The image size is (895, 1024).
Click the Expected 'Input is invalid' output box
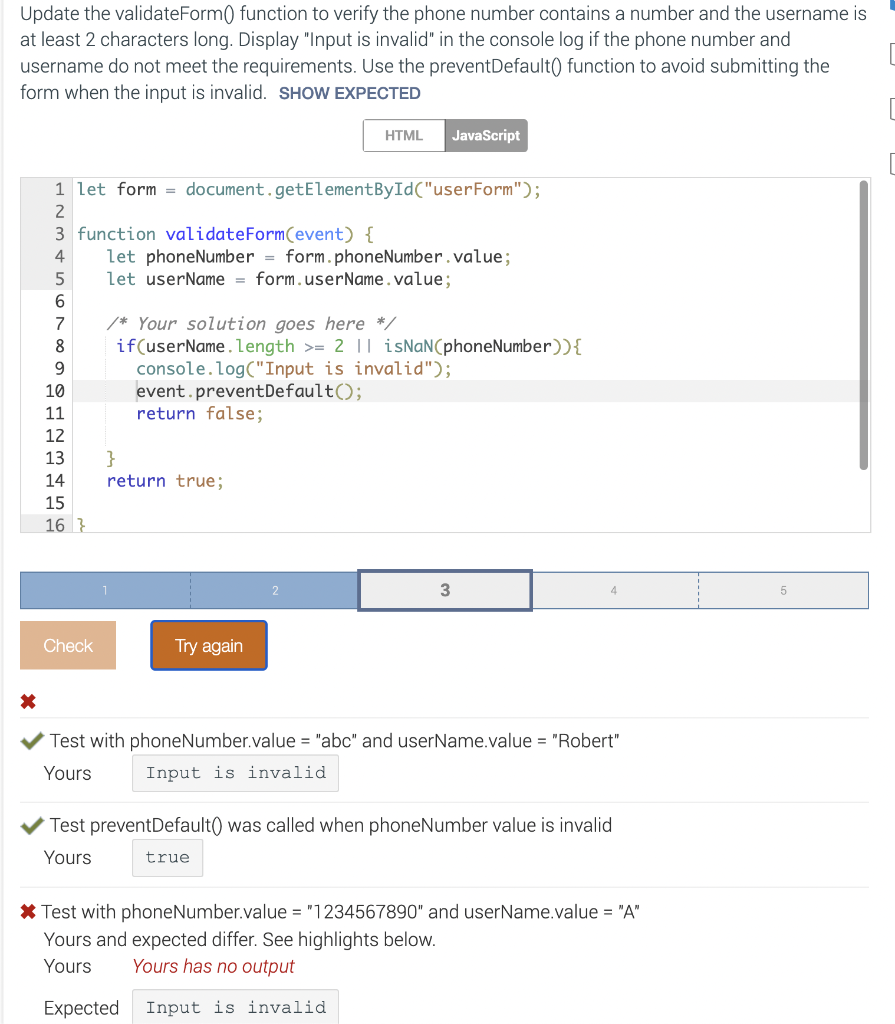pos(235,1006)
